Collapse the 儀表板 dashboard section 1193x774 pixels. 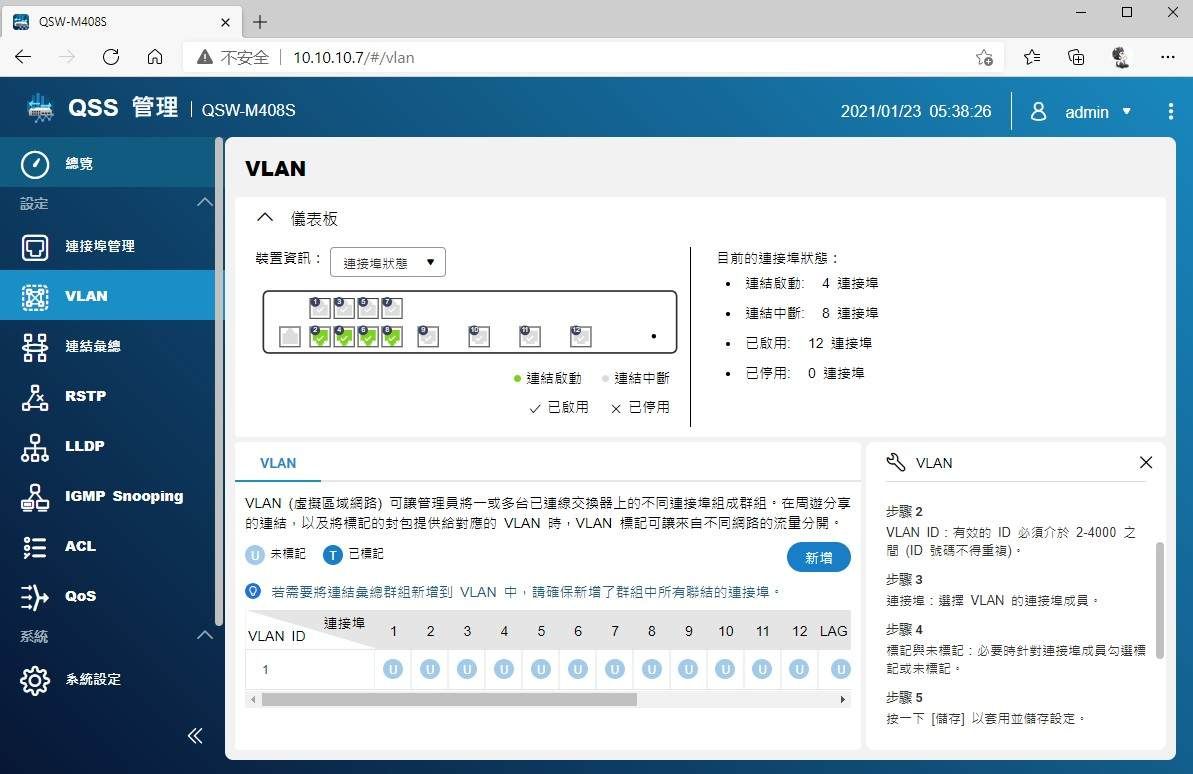coord(265,218)
